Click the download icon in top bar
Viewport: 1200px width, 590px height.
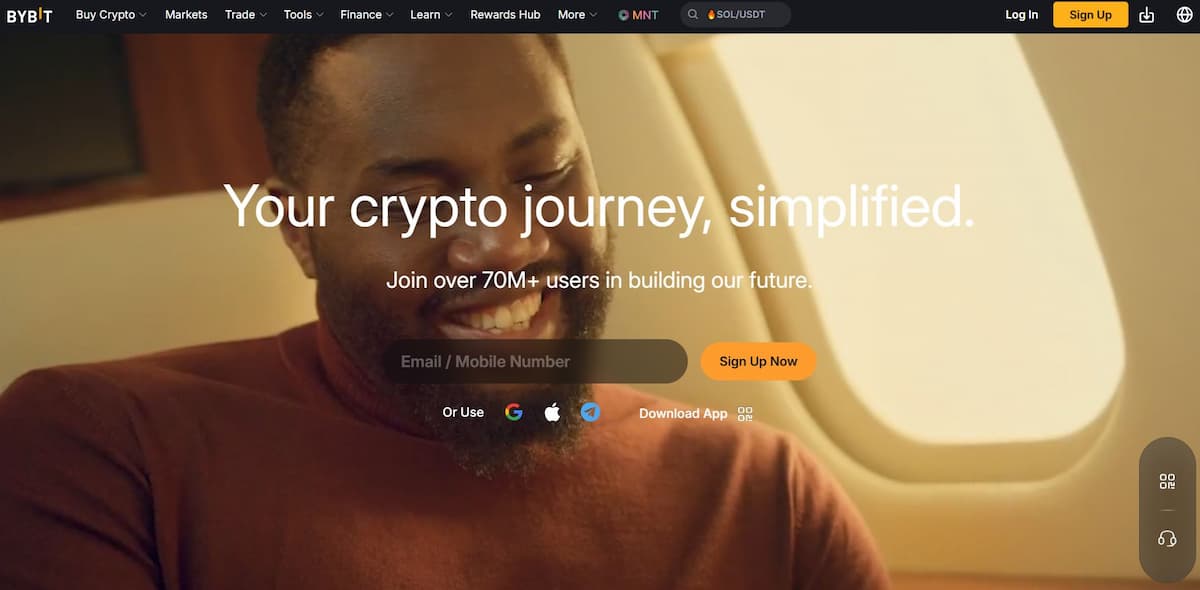coord(1147,15)
